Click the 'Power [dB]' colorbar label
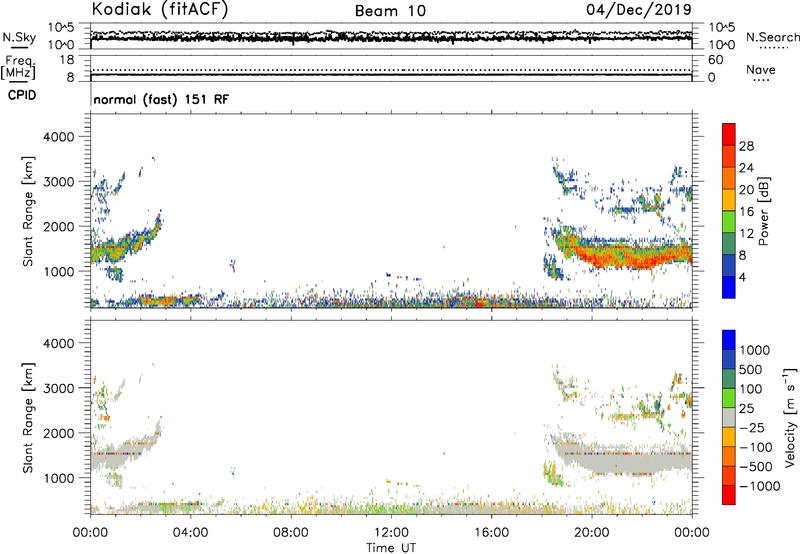This screenshot has width=800, height=554. pos(763,211)
